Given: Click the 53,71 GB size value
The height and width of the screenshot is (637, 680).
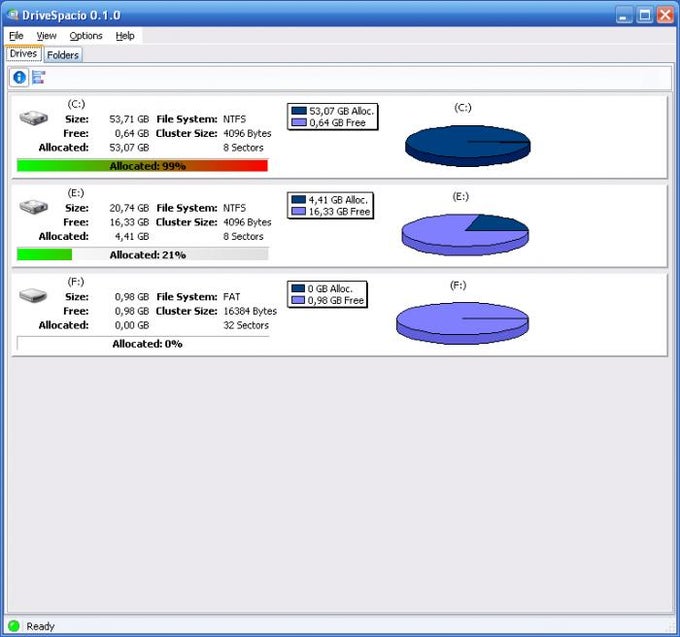Looking at the screenshot, I should pos(129,119).
